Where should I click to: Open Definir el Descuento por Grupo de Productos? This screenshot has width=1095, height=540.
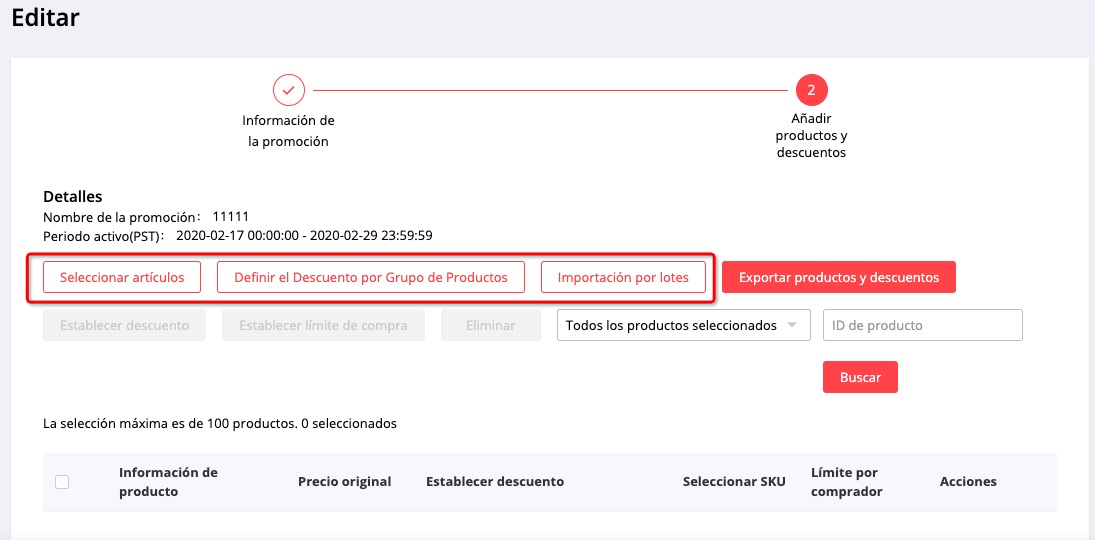coord(370,277)
